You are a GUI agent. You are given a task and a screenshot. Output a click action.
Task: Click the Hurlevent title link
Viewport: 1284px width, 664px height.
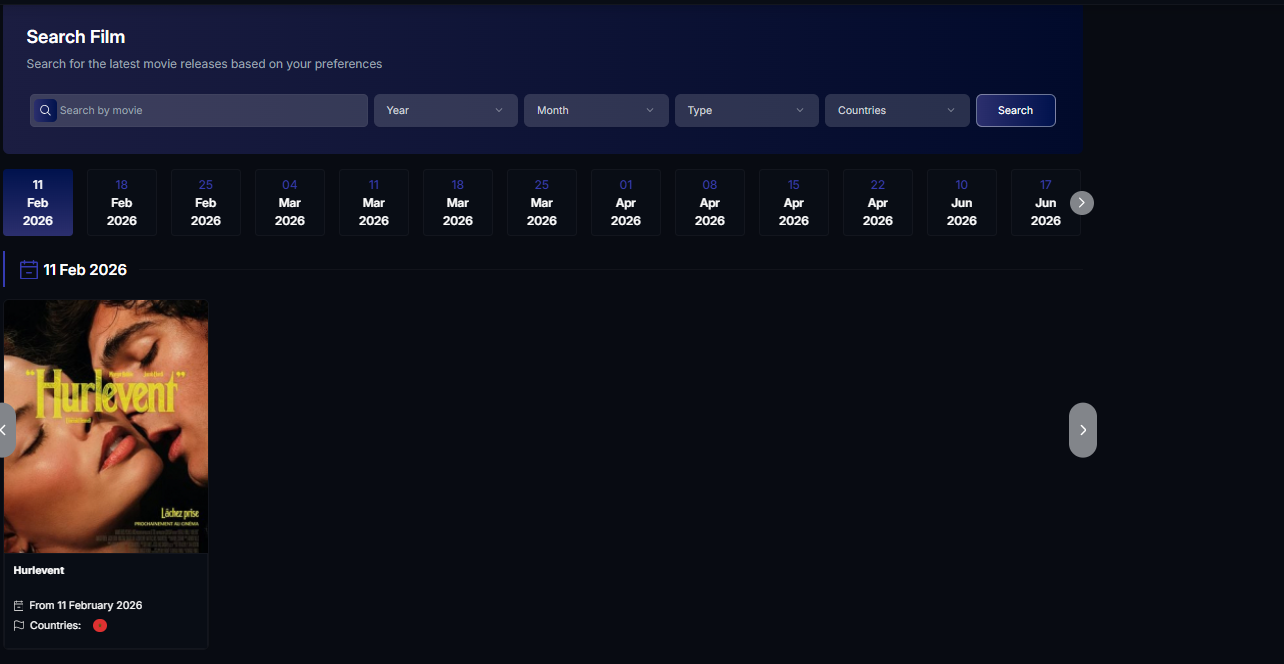pos(39,571)
